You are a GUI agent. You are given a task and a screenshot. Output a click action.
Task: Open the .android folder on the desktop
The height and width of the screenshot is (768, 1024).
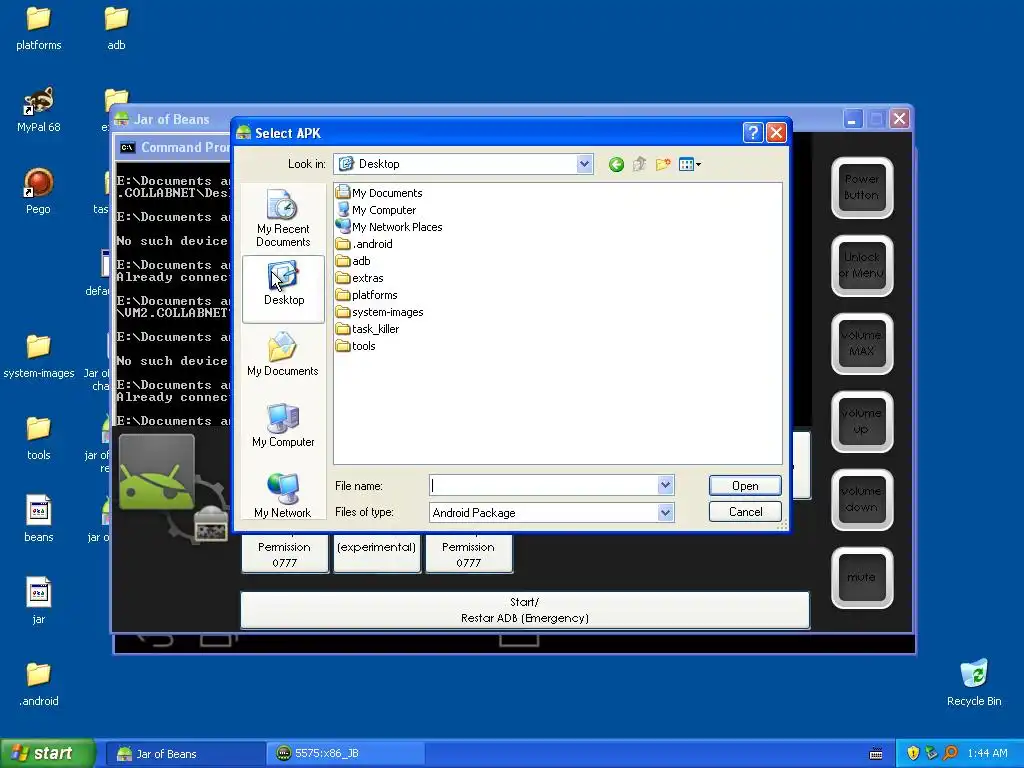click(x=39, y=684)
